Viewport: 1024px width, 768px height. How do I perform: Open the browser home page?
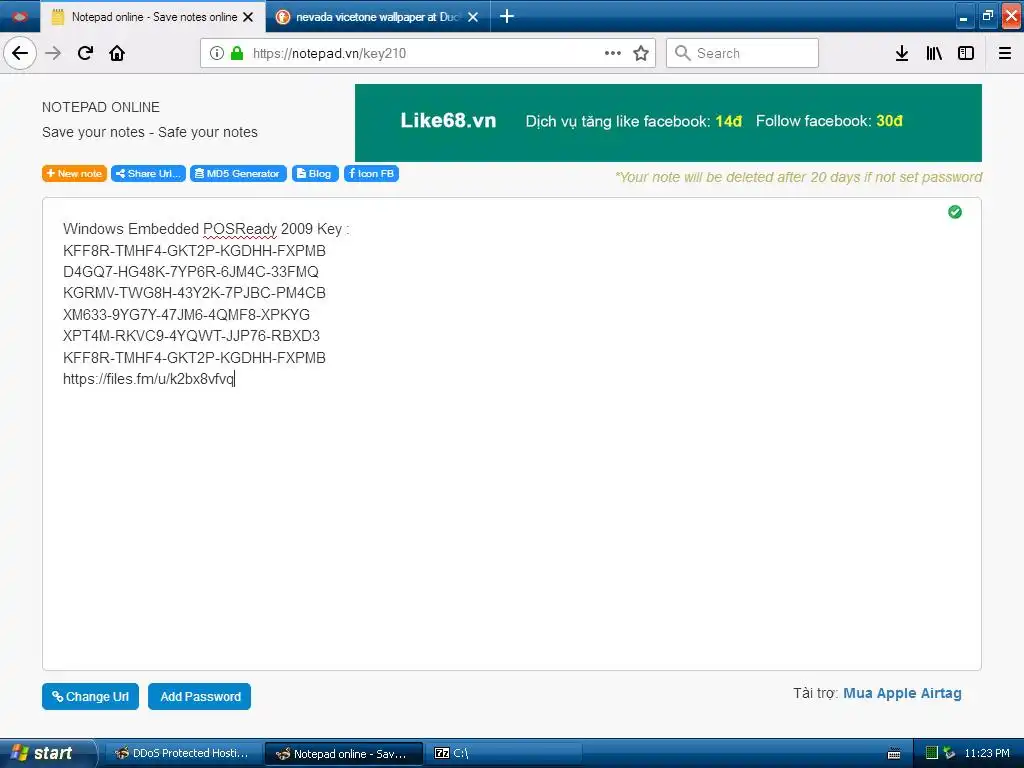coord(117,53)
